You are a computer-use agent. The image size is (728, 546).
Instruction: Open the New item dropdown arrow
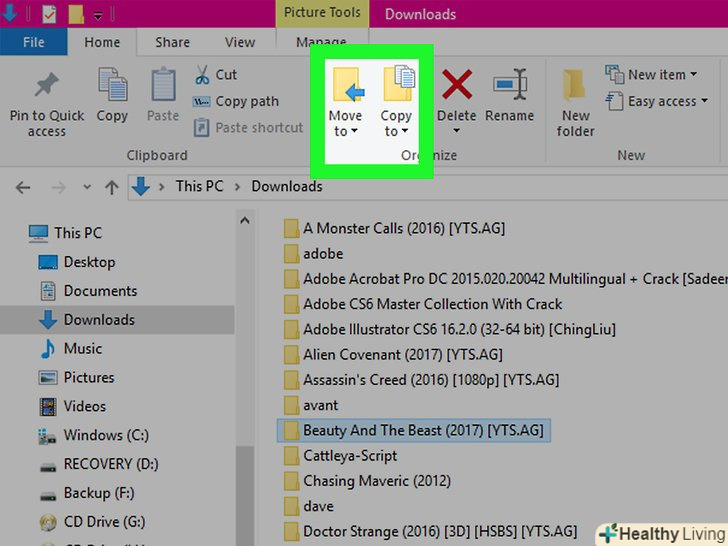click(x=694, y=74)
